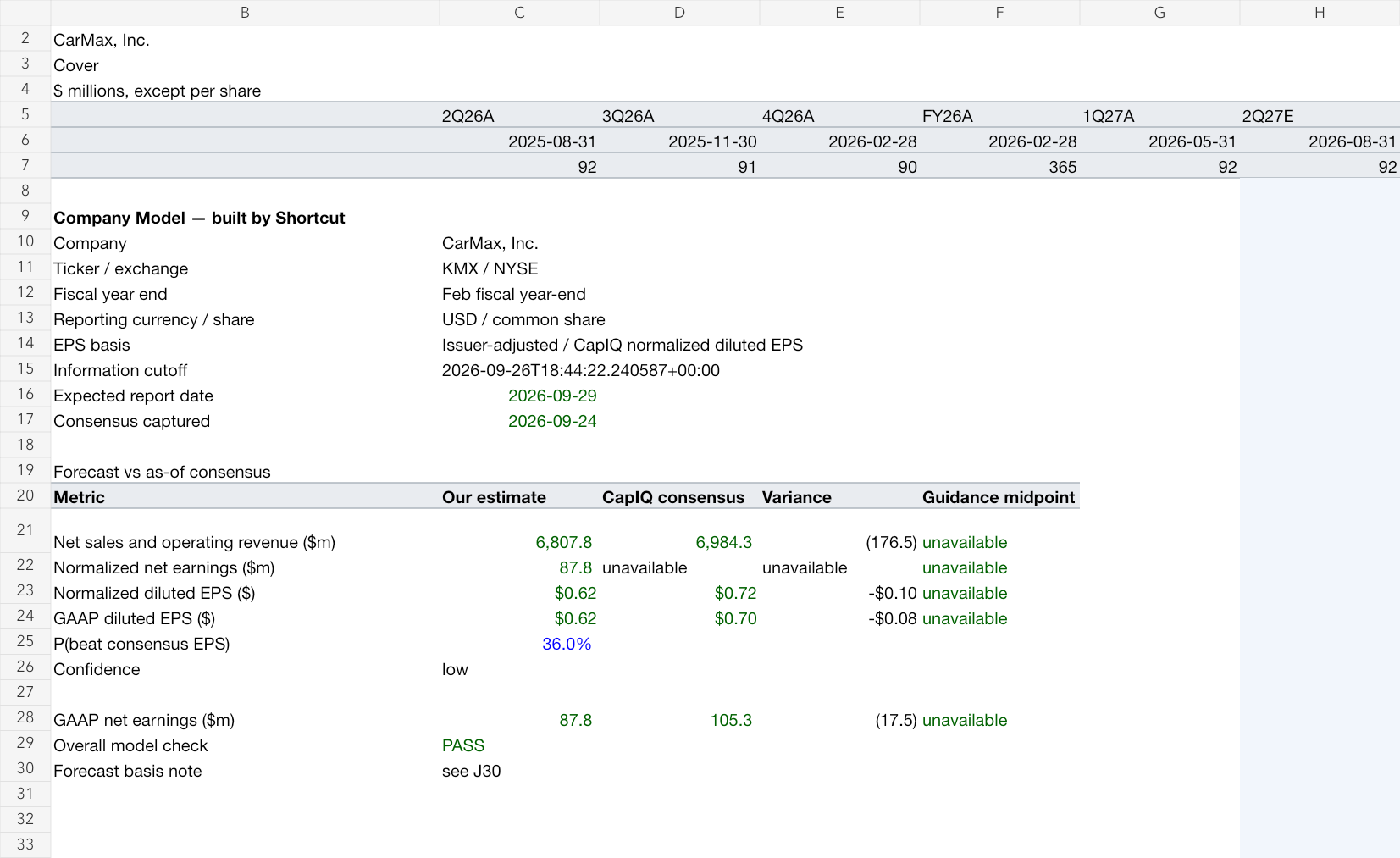The height and width of the screenshot is (858, 1400).
Task: Select row 9 header
Action: [x=25, y=216]
